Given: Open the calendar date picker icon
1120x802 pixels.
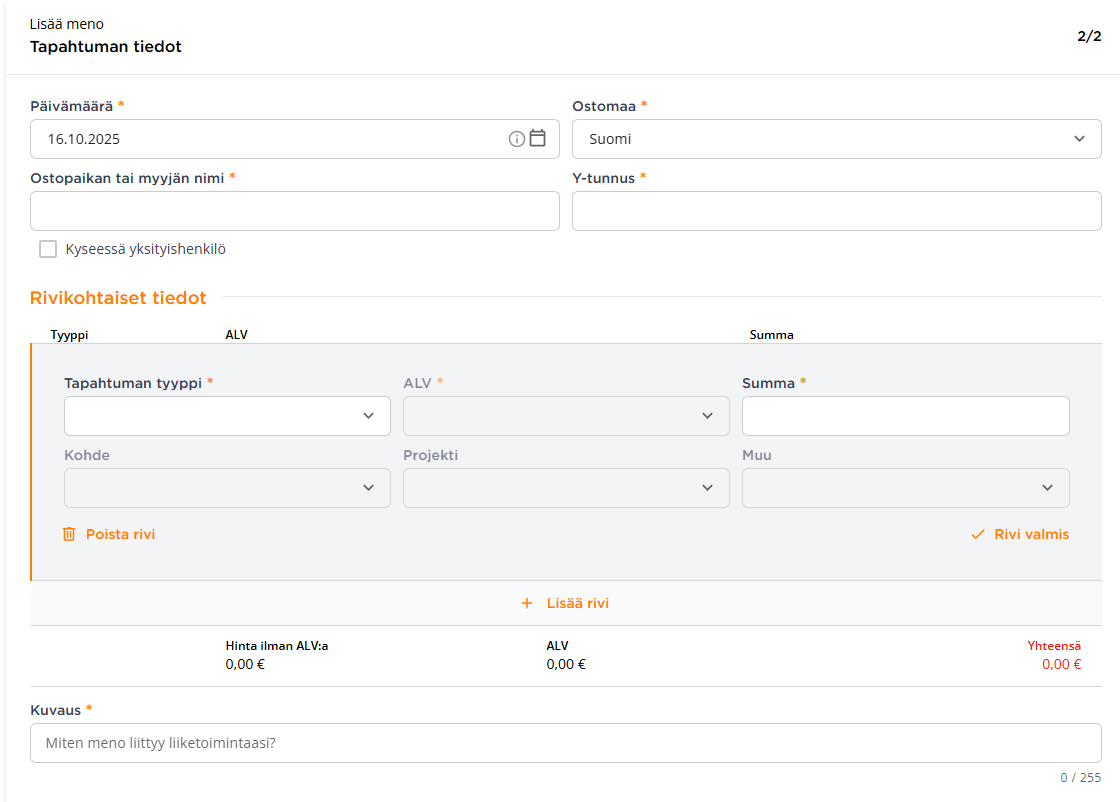Looking at the screenshot, I should click(537, 139).
